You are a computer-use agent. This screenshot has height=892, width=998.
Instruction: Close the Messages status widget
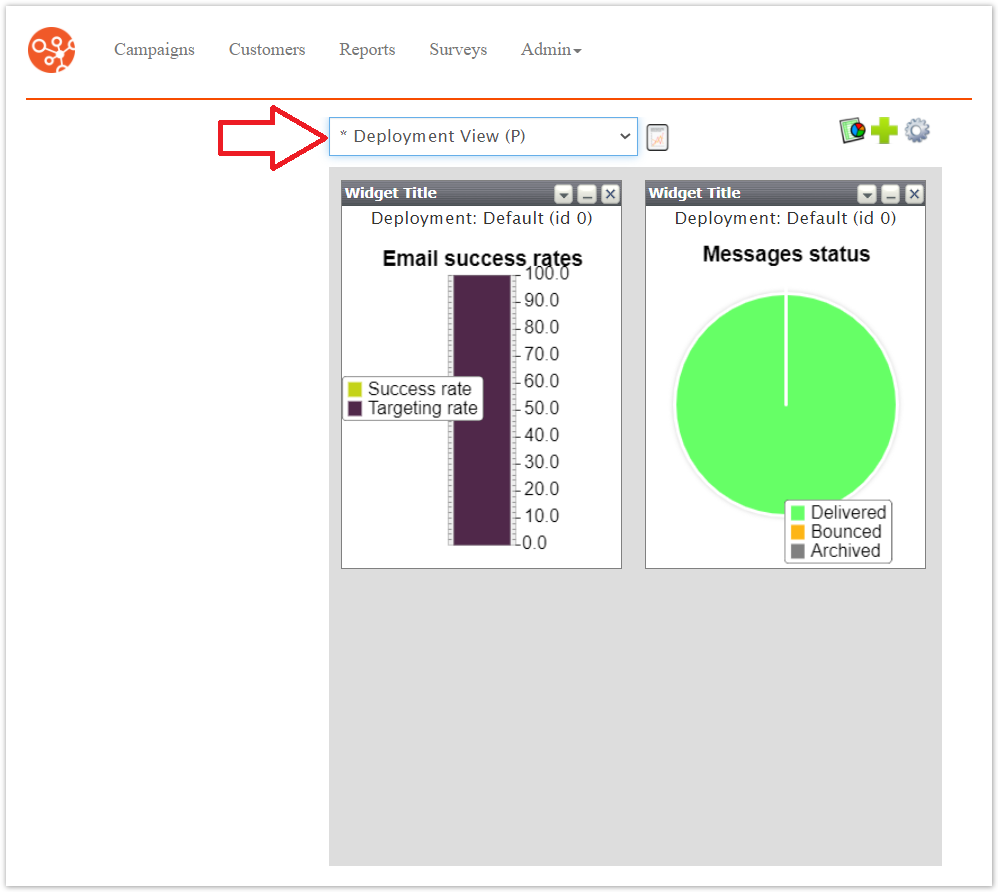click(x=914, y=194)
